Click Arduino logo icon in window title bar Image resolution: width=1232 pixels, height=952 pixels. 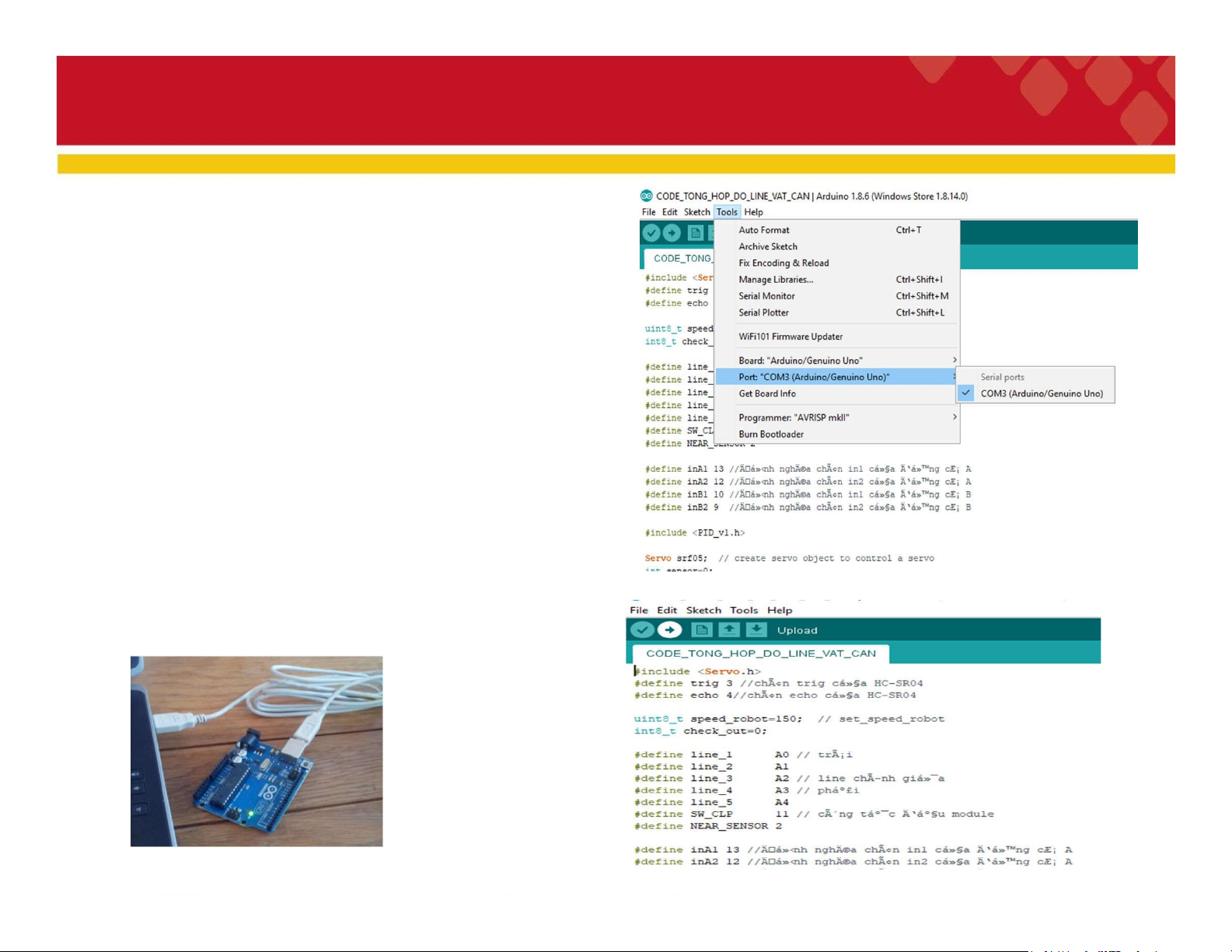(x=646, y=196)
